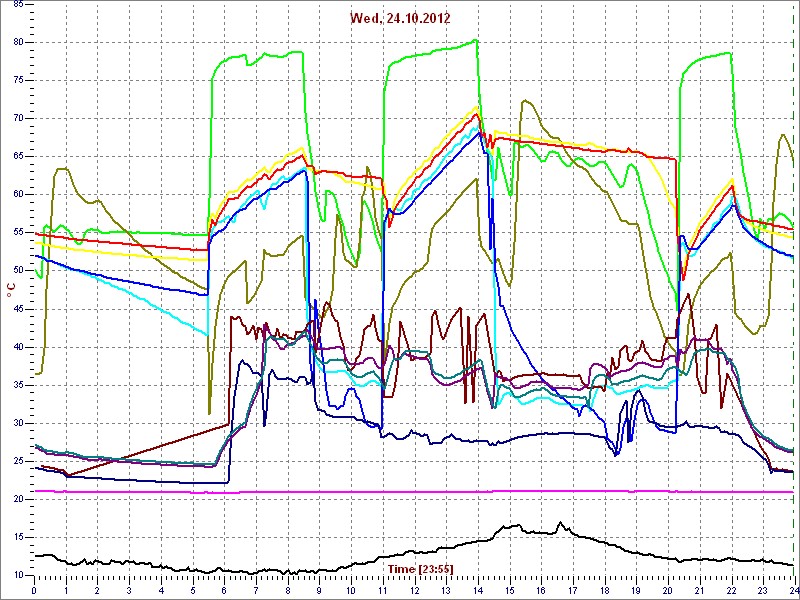Click the chart title 'Wed, 24.10.2012'
The height and width of the screenshot is (600, 800).
(399, 19)
